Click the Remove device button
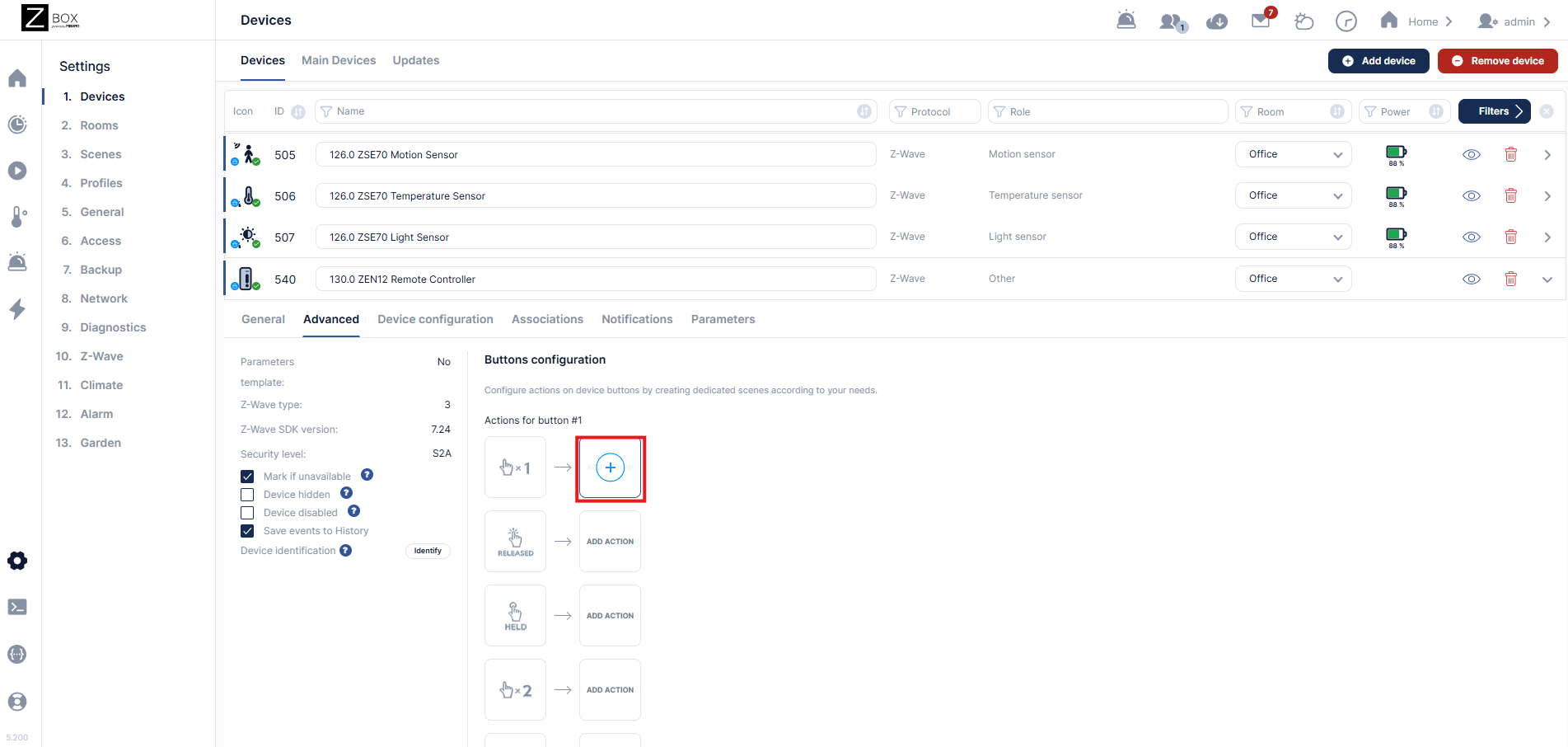Viewport: 1568px width, 747px height. click(x=1498, y=61)
